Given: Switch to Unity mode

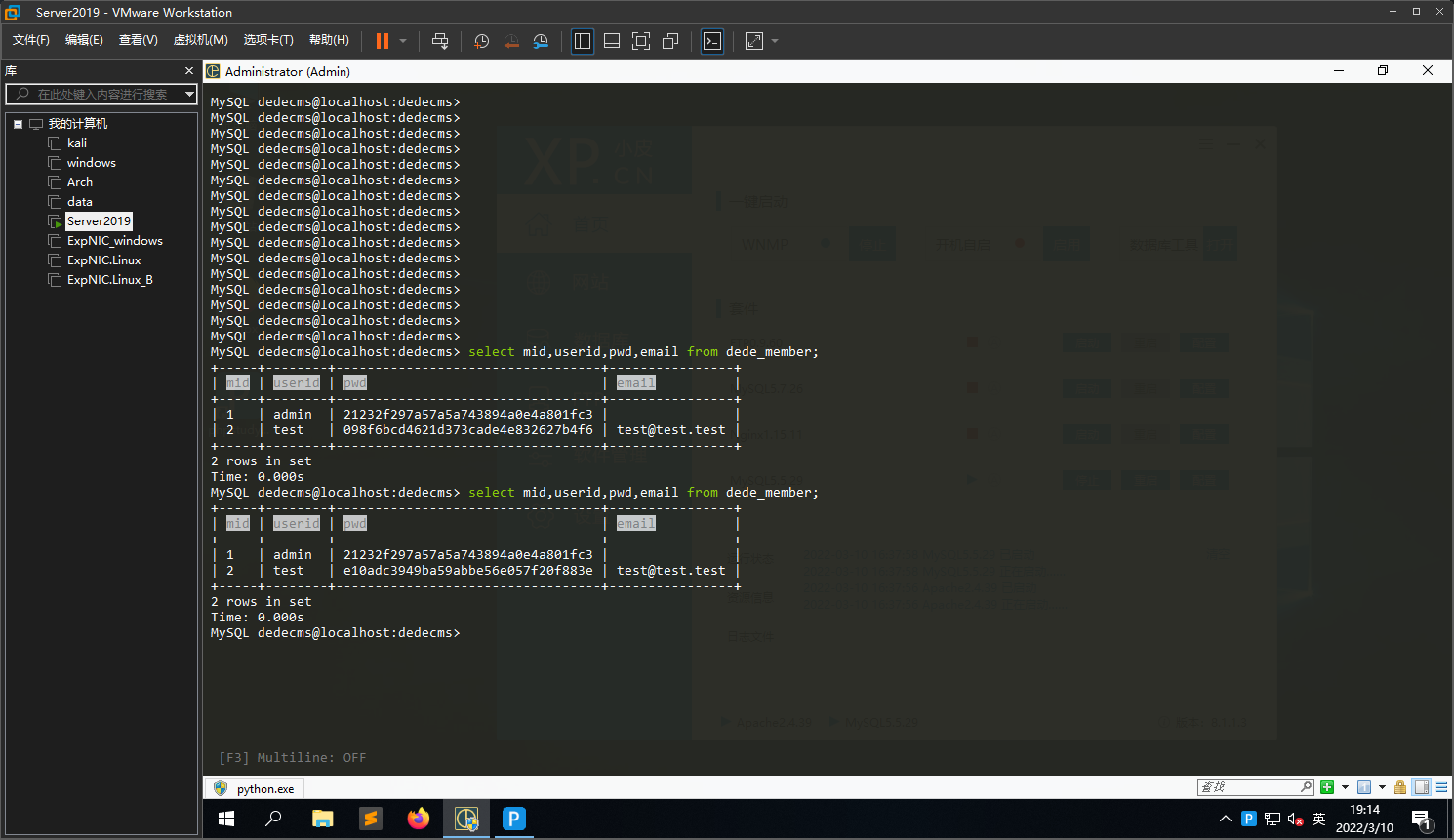Looking at the screenshot, I should (670, 41).
